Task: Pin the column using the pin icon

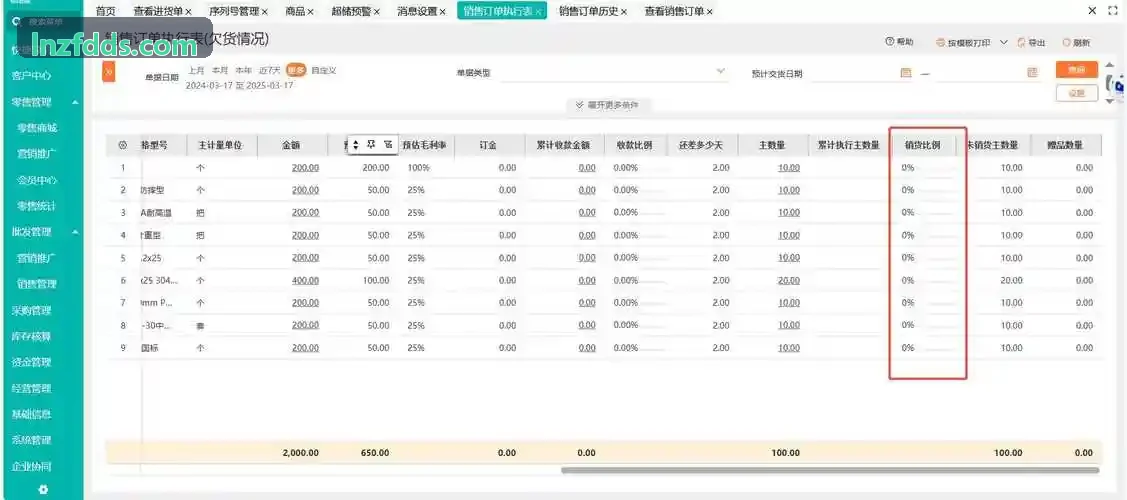Action: [372, 144]
